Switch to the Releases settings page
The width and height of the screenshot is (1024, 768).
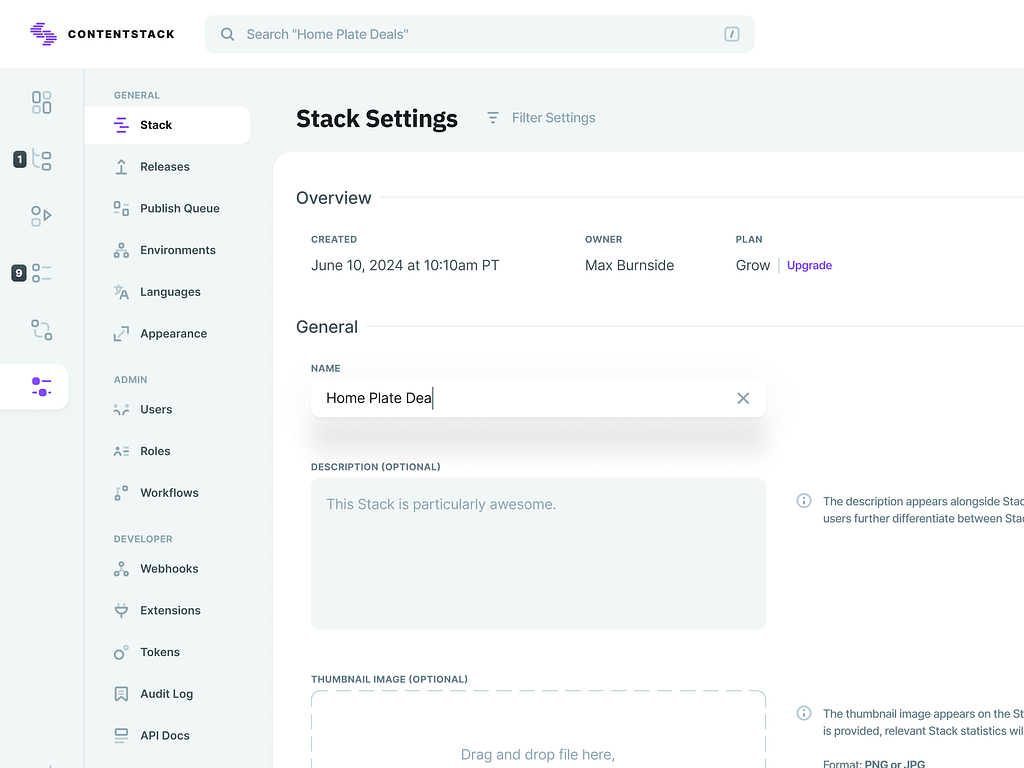[164, 166]
